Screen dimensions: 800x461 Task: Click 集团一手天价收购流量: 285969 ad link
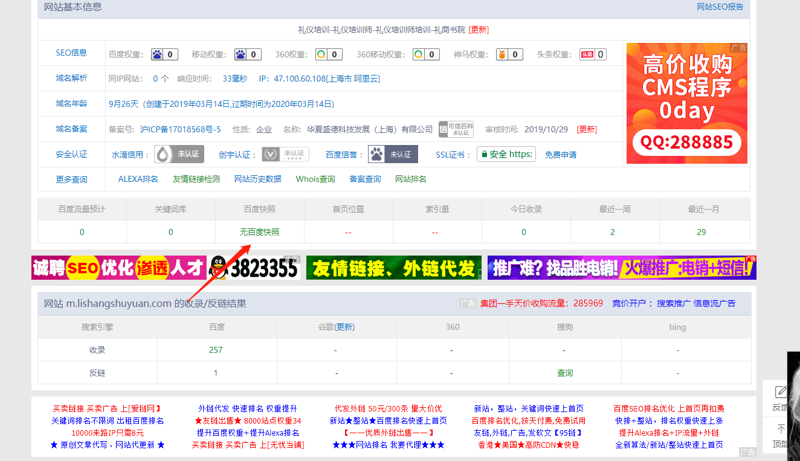tap(541, 303)
